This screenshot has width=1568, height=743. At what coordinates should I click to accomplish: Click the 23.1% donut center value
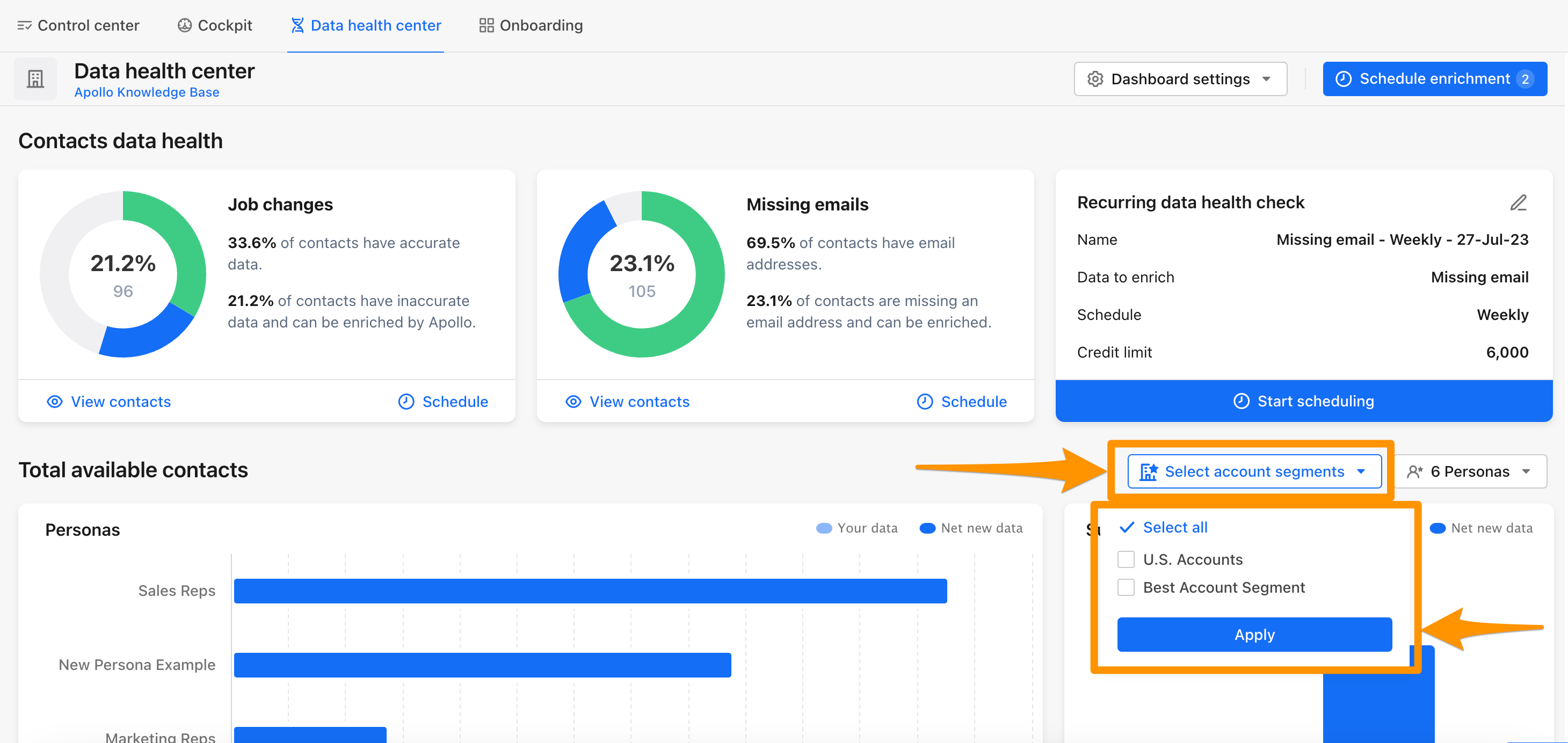642,264
